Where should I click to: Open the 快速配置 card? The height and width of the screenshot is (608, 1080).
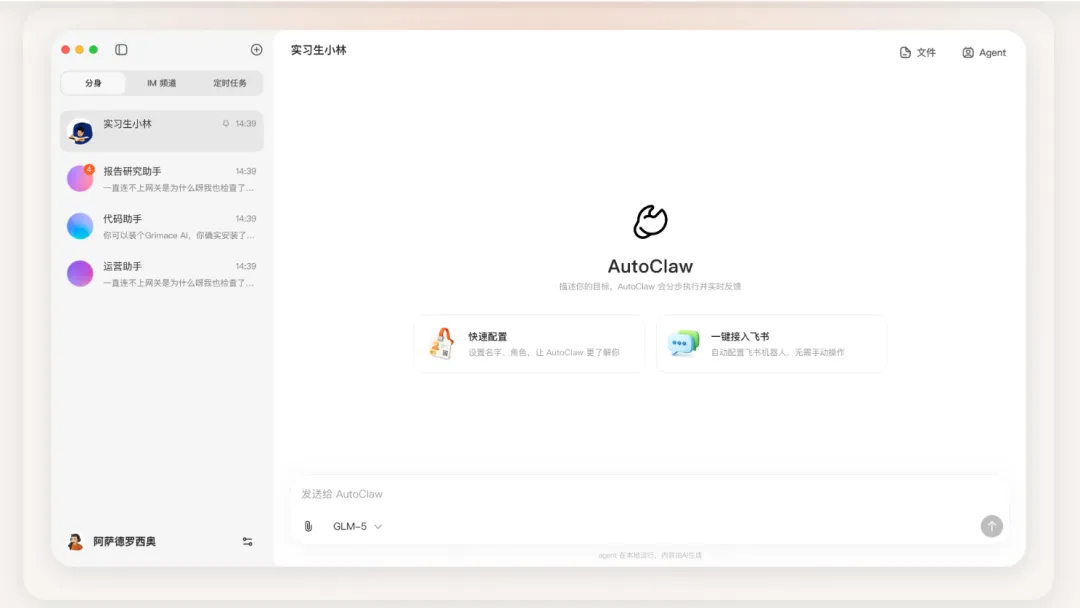pos(529,344)
